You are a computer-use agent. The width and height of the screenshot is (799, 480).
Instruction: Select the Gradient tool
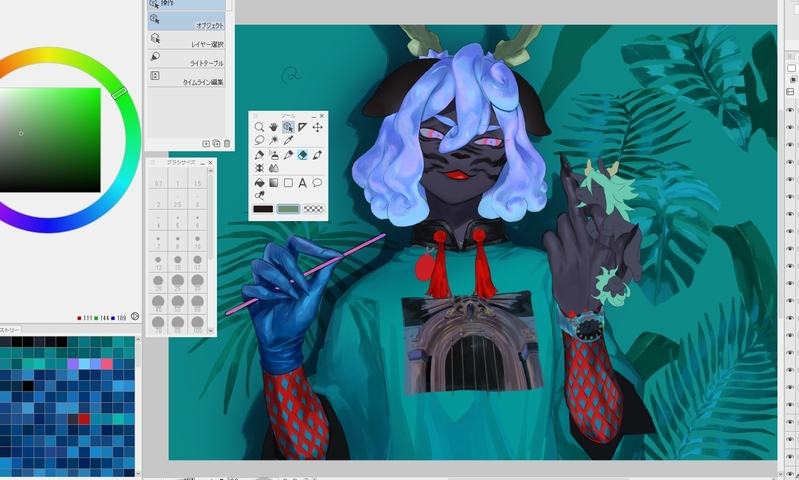274,183
